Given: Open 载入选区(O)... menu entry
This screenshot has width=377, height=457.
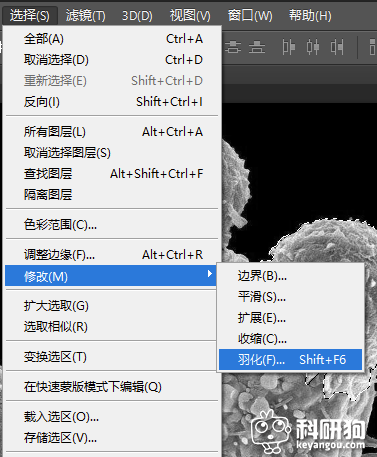Looking at the screenshot, I should tap(113, 417).
